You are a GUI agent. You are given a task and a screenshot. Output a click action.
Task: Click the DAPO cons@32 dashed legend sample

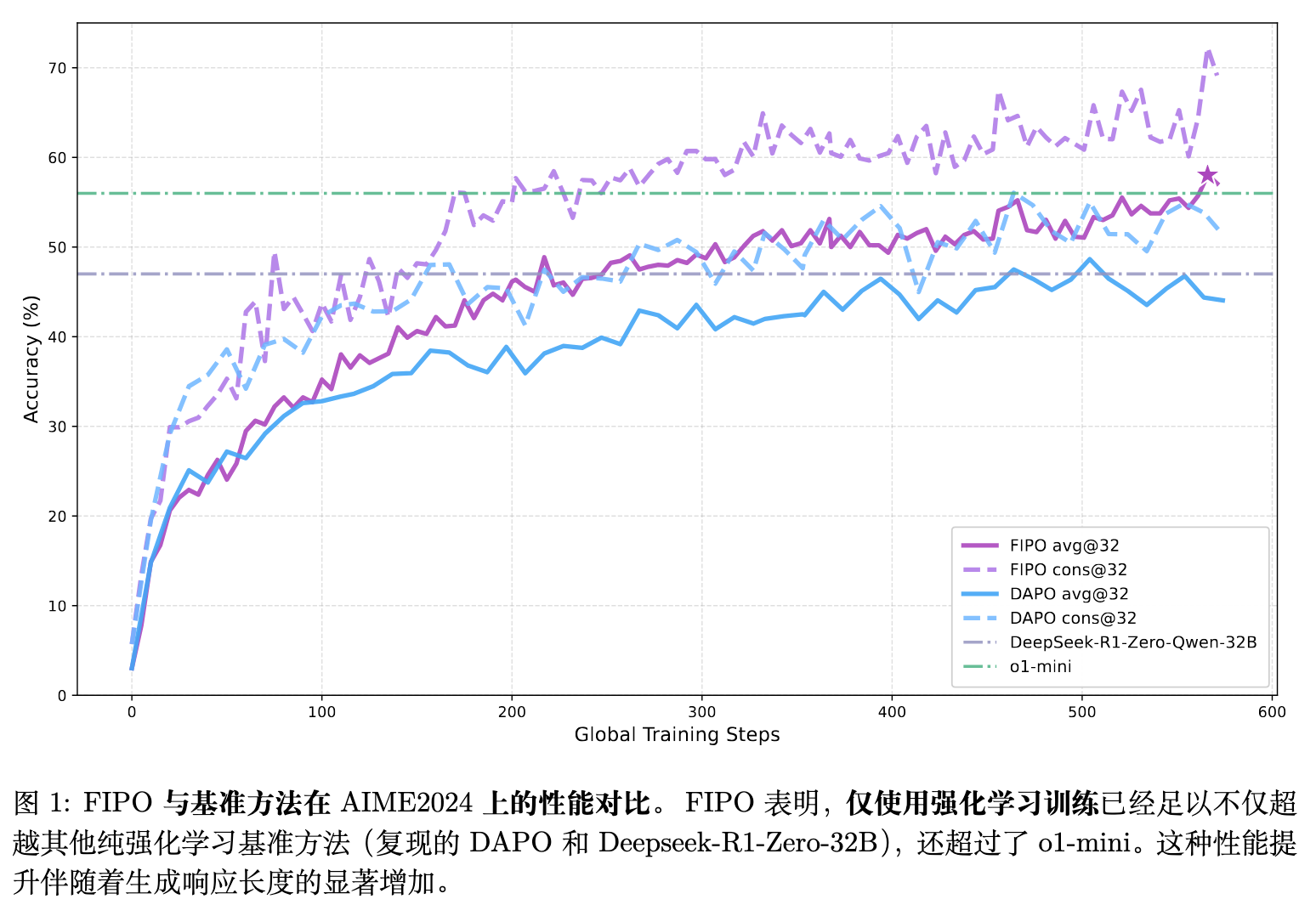coord(978,619)
